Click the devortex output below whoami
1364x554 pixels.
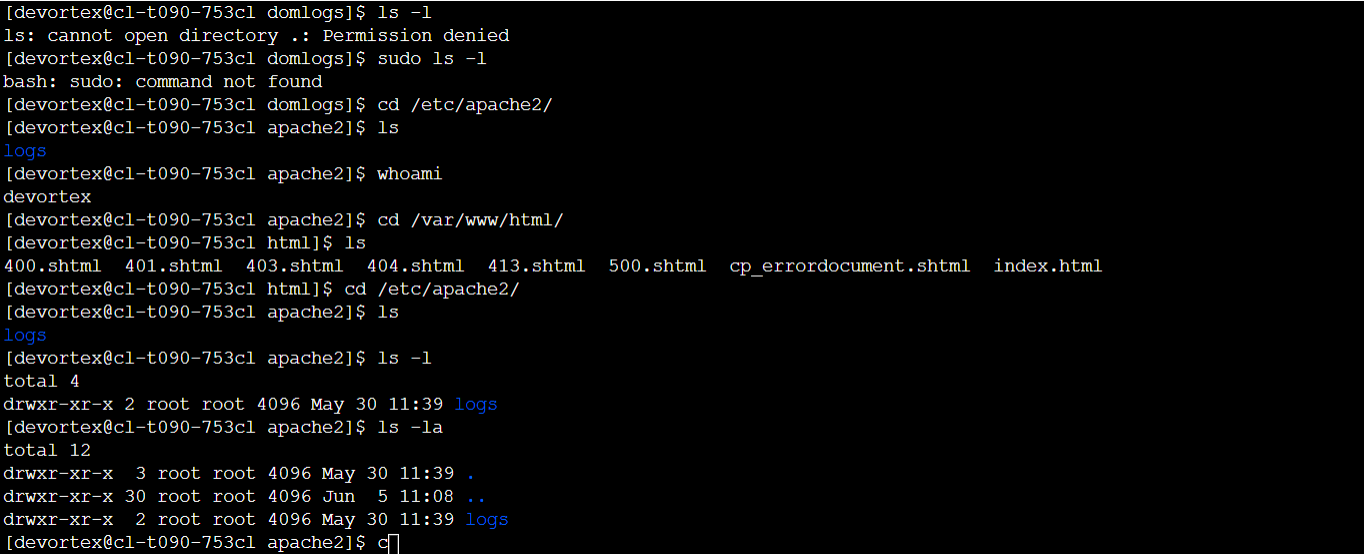[47, 197]
